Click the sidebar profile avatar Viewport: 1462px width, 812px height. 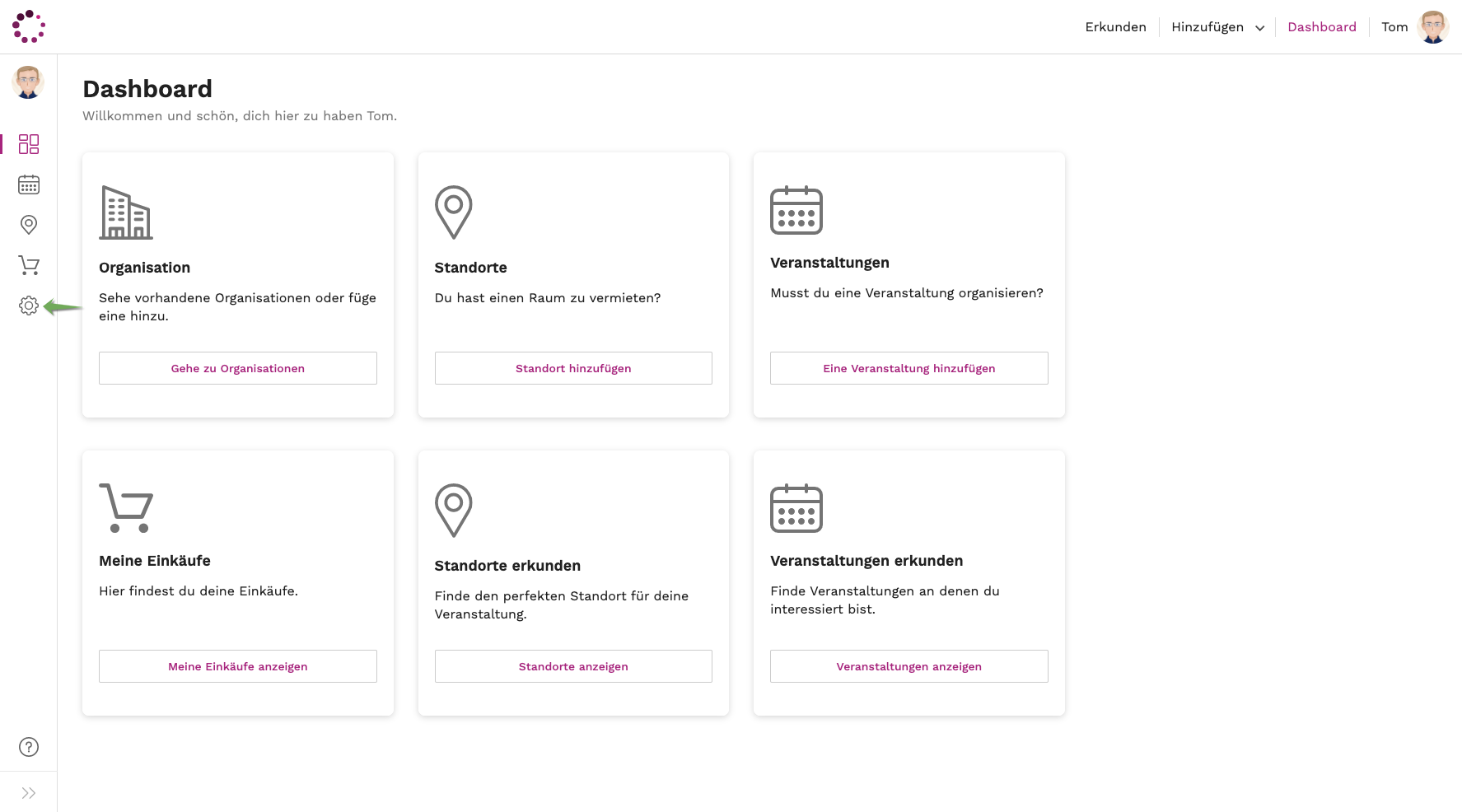(28, 82)
